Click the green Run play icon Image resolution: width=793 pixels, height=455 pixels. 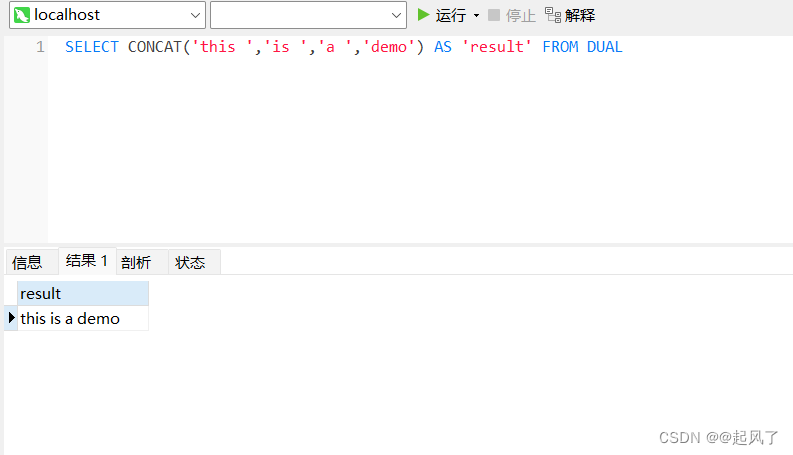pyautogui.click(x=423, y=15)
